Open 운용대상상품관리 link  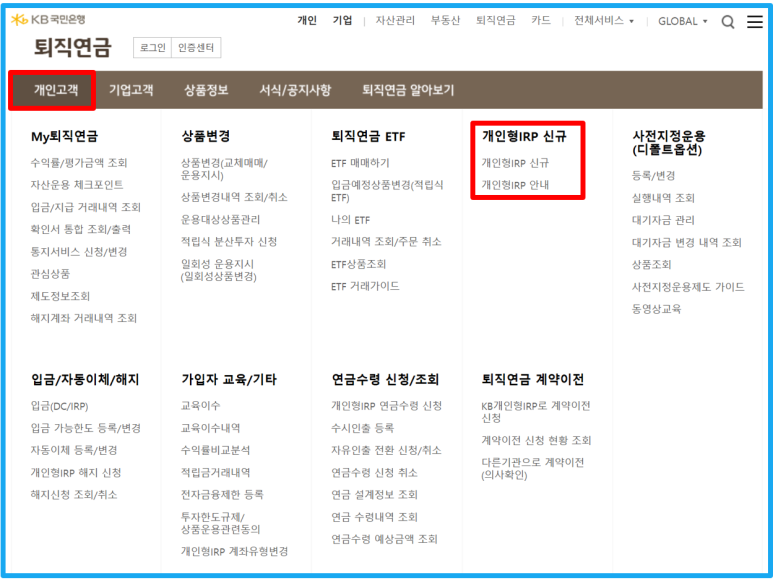220,219
